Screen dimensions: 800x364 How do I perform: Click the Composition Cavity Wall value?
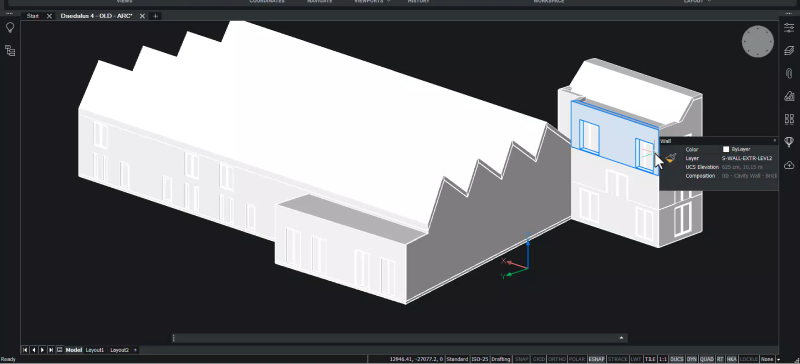click(749, 176)
